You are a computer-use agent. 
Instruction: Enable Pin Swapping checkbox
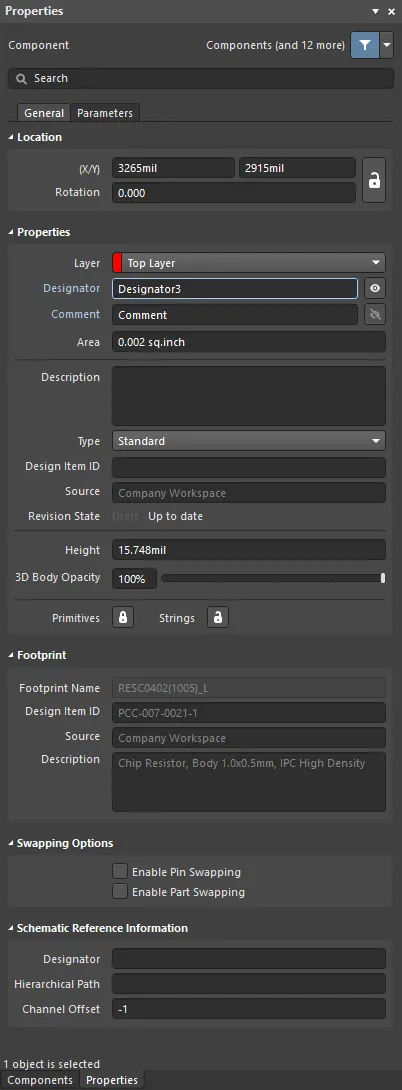click(120, 872)
